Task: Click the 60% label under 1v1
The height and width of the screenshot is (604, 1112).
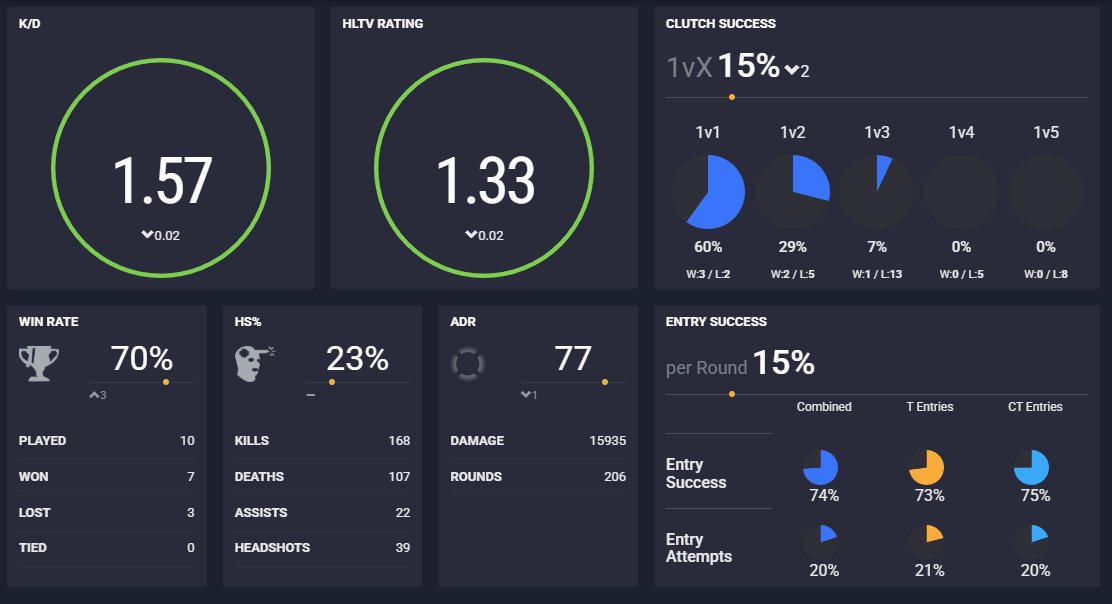Action: [x=708, y=247]
